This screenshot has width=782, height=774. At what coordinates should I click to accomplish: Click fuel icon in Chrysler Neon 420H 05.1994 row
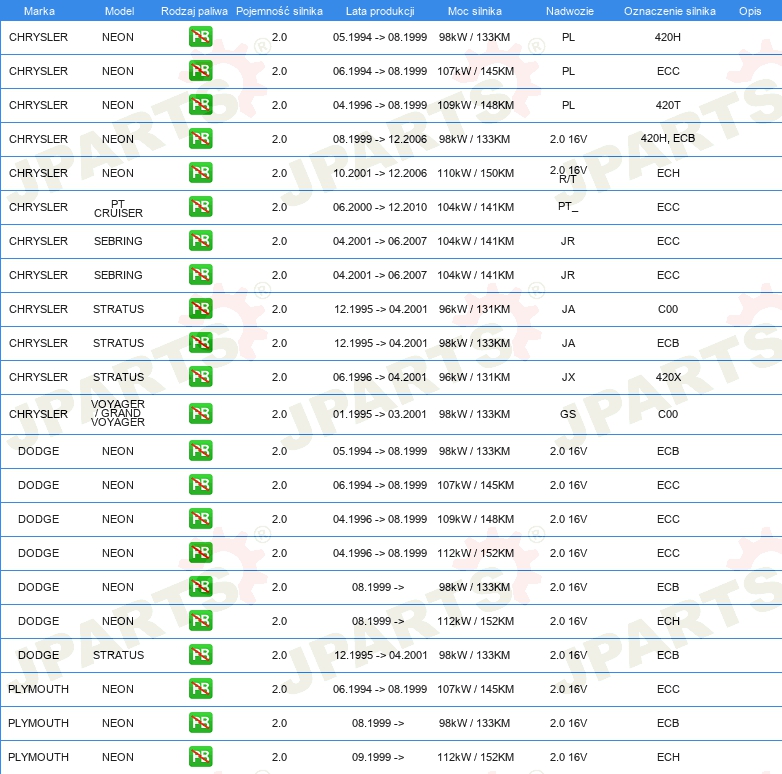point(200,37)
